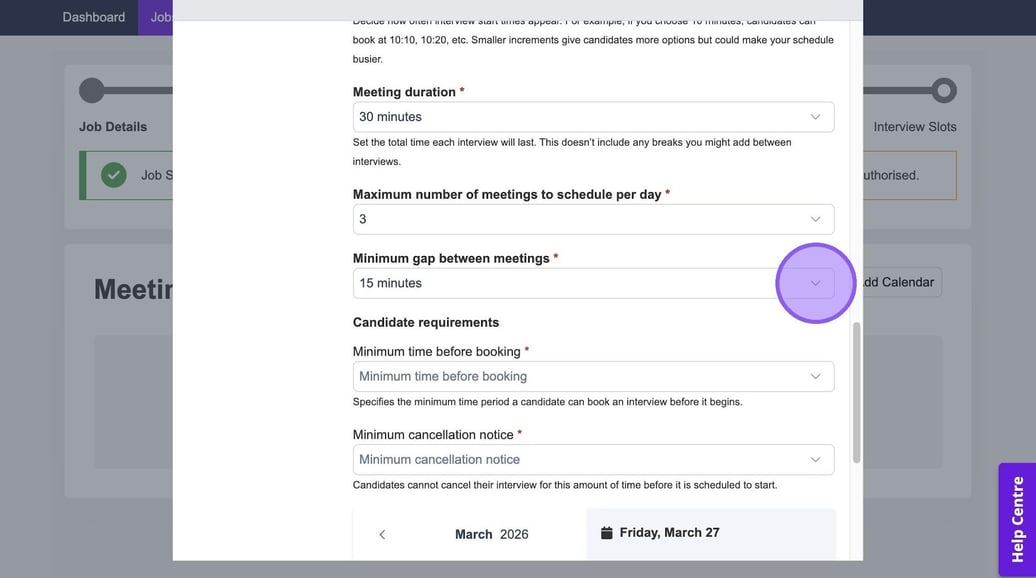Click the modal's vertical scrollbar thumb

tap(856, 392)
